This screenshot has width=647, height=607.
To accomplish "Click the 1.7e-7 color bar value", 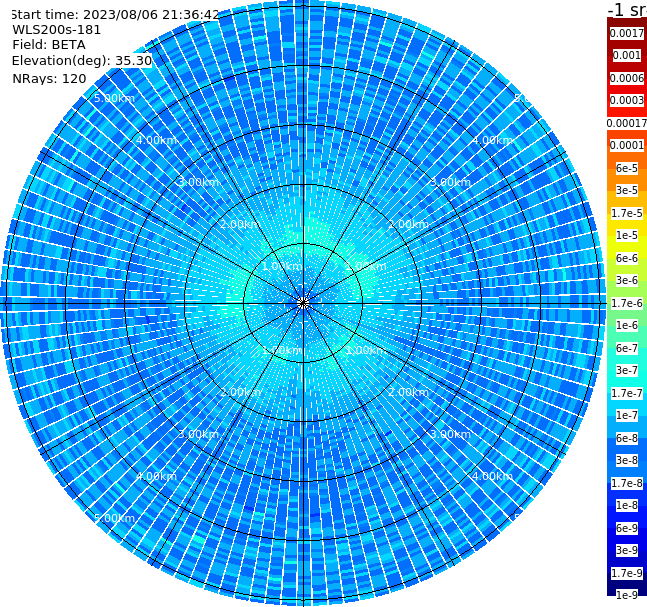I will coord(627,393).
